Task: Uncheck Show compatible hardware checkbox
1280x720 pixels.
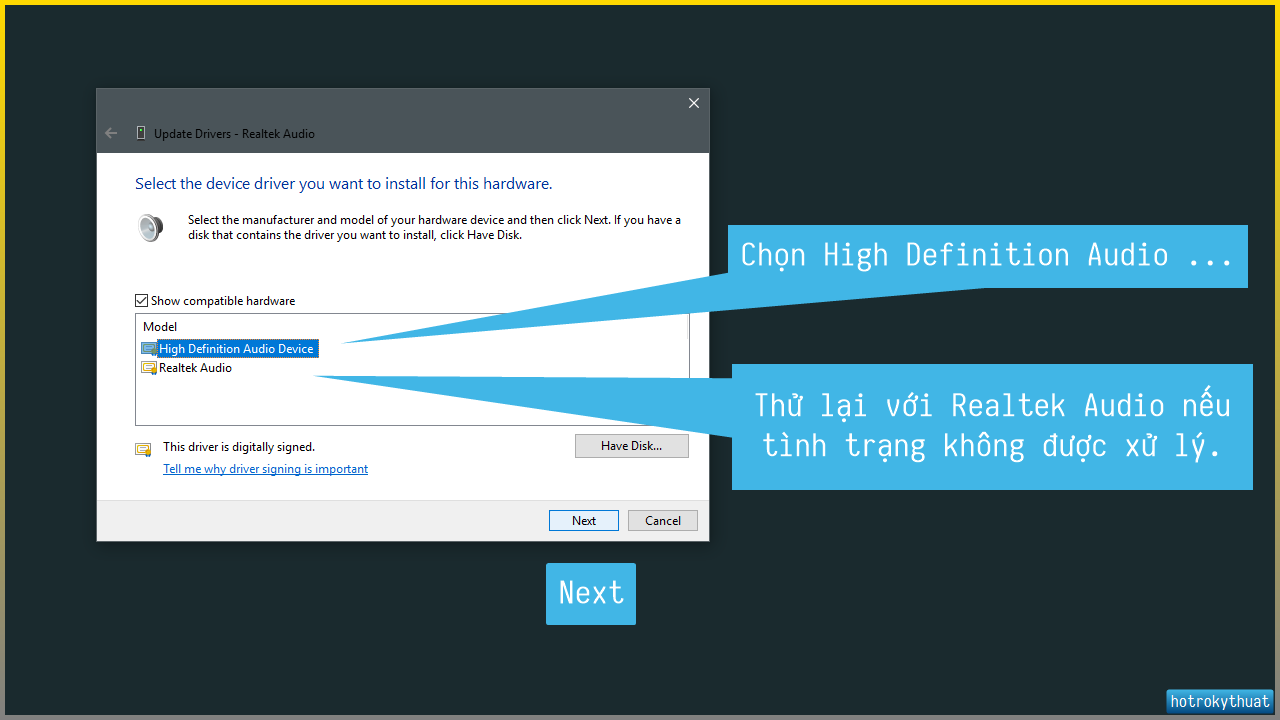Action: [141, 301]
